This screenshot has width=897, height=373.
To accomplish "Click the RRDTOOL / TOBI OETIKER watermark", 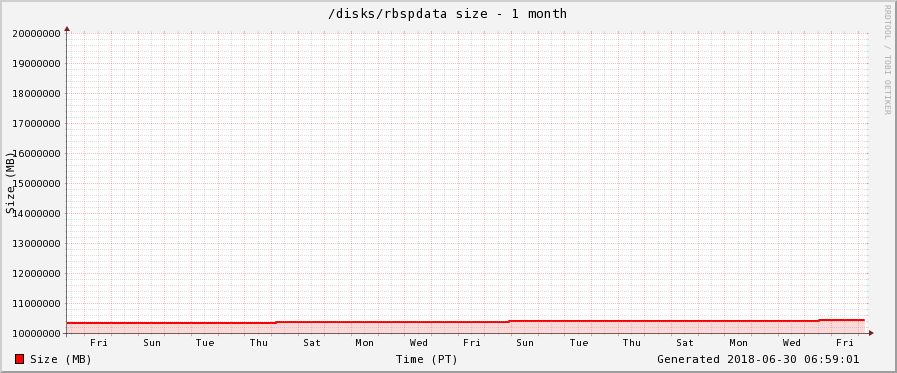I will [887, 59].
